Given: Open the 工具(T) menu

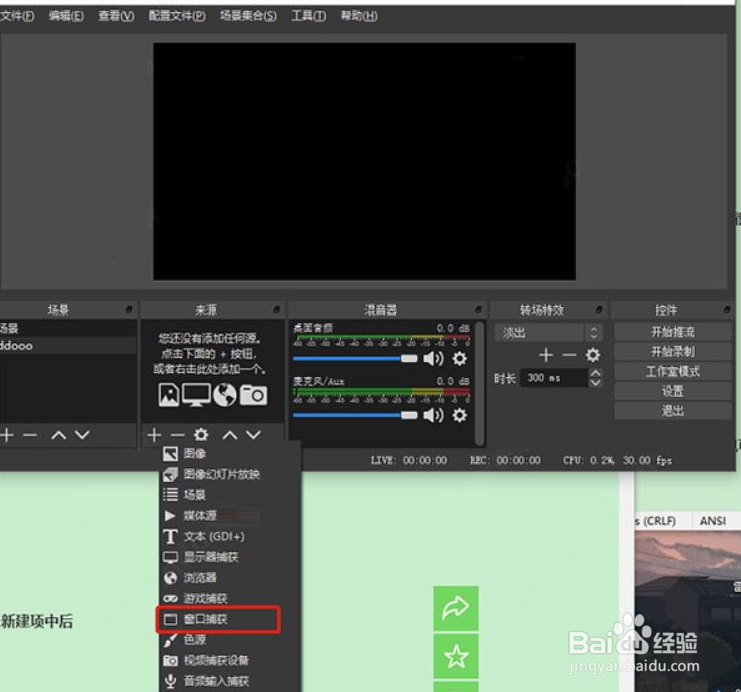Looking at the screenshot, I should coord(308,16).
